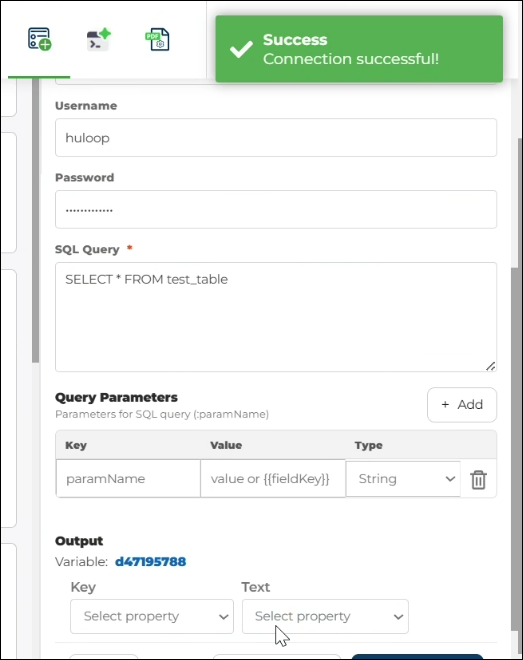
Task: Open the Text Select property dropdown
Action: pyautogui.click(x=325, y=616)
